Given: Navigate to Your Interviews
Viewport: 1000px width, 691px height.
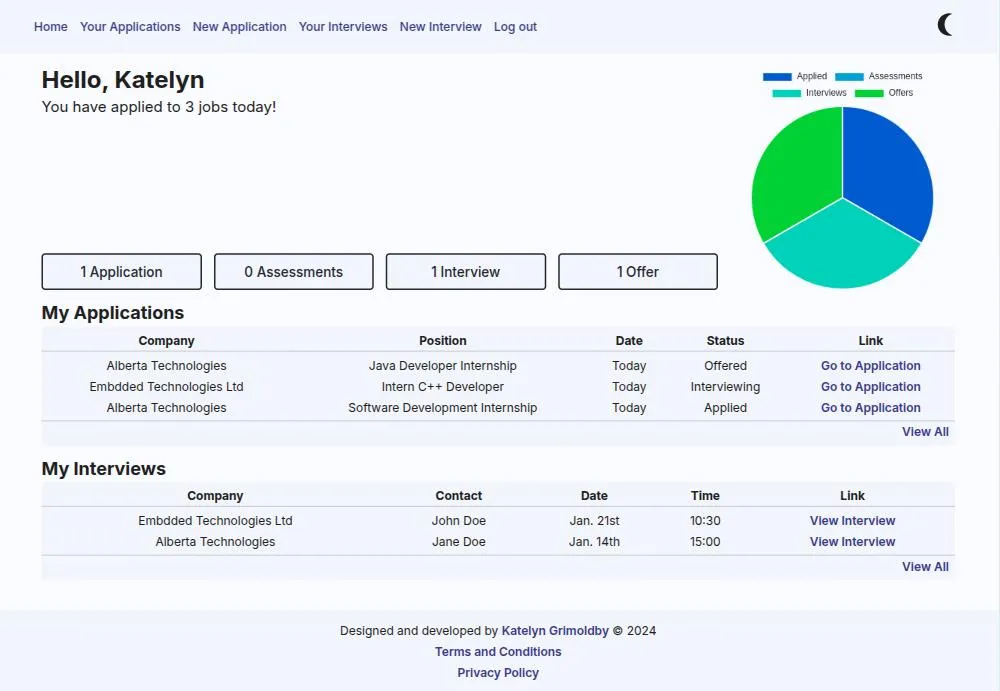Looking at the screenshot, I should click(343, 27).
